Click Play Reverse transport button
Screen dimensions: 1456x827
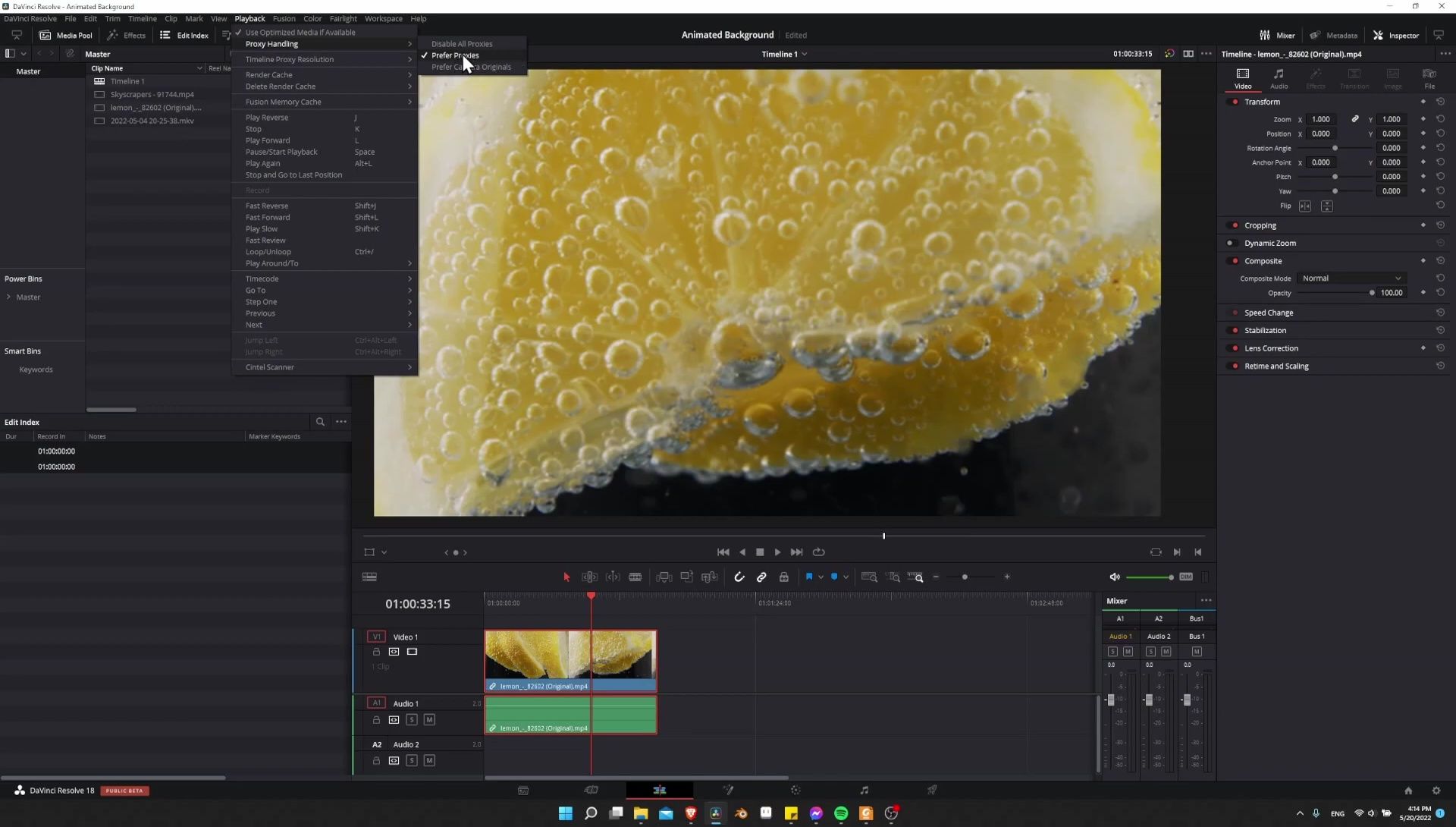point(742,552)
